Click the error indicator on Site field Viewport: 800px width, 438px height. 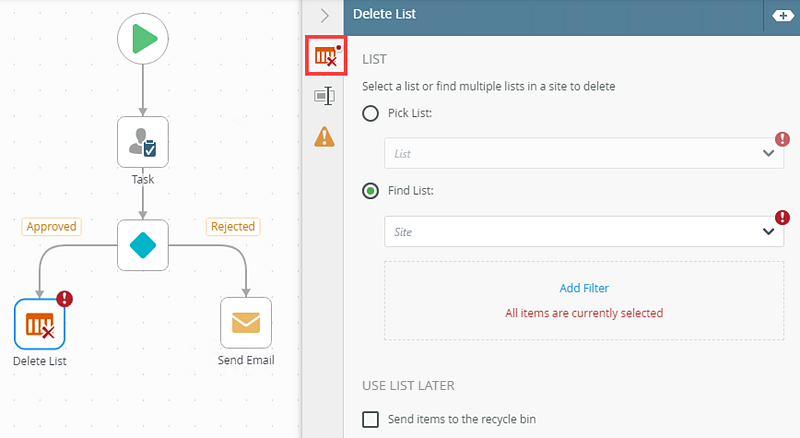pos(782,217)
